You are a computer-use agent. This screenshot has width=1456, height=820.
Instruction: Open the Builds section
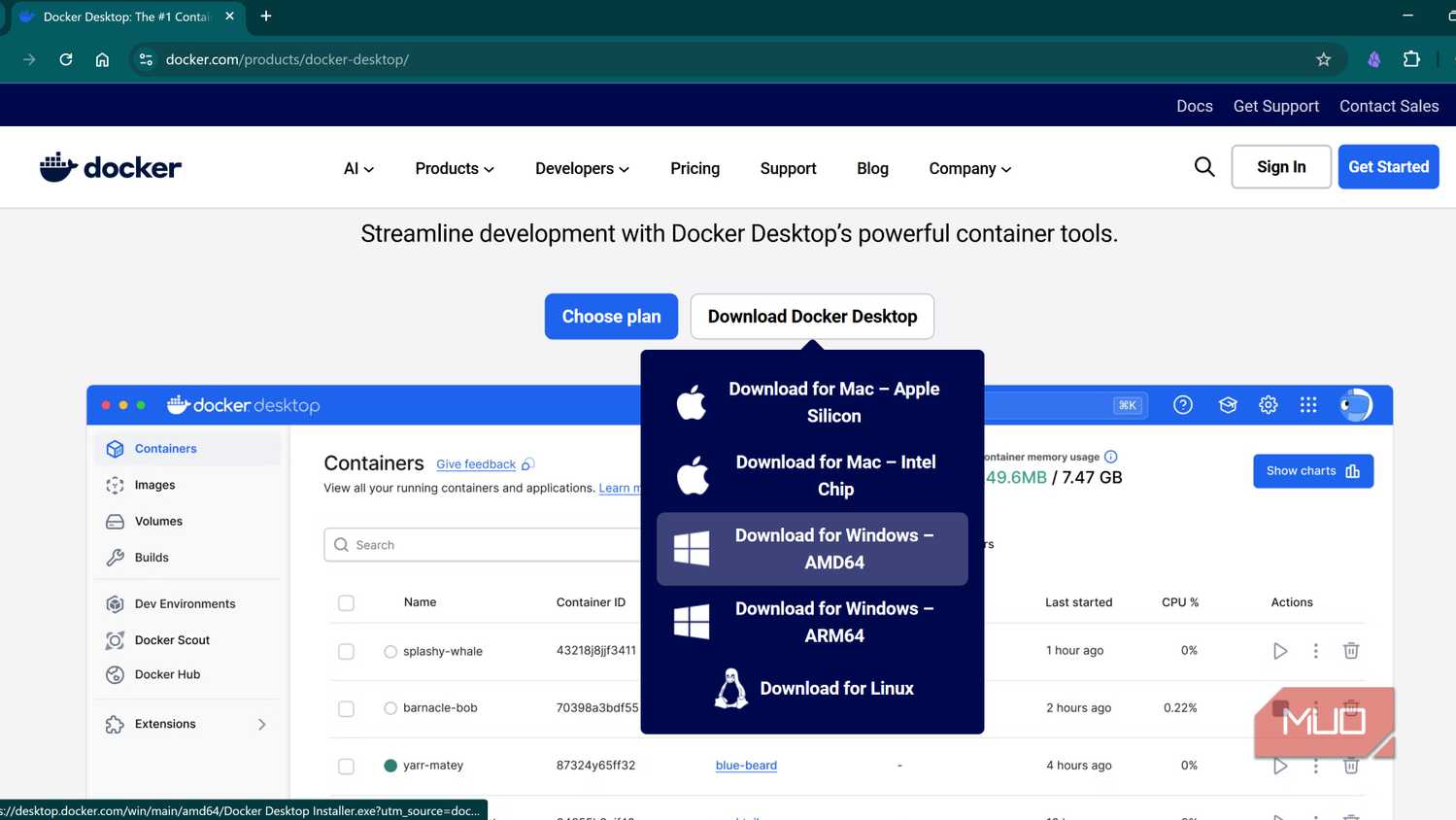click(x=151, y=557)
